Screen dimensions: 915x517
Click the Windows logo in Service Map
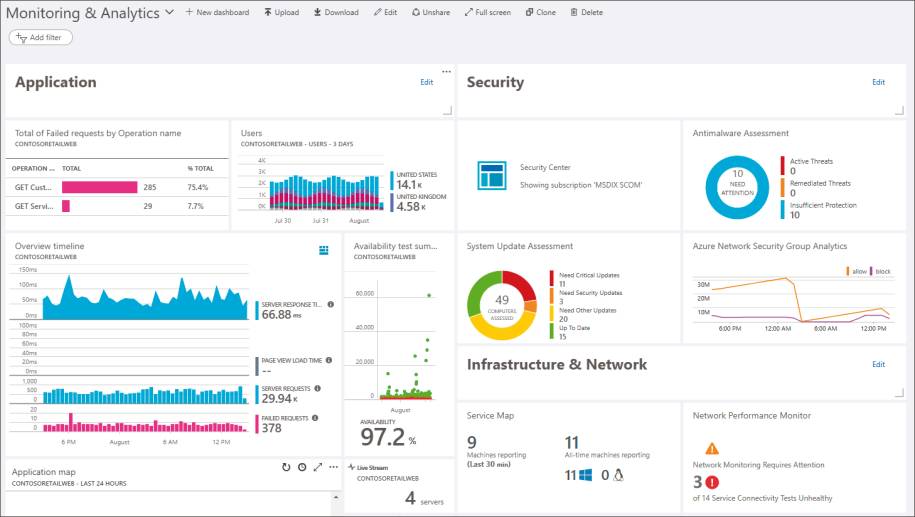point(585,476)
